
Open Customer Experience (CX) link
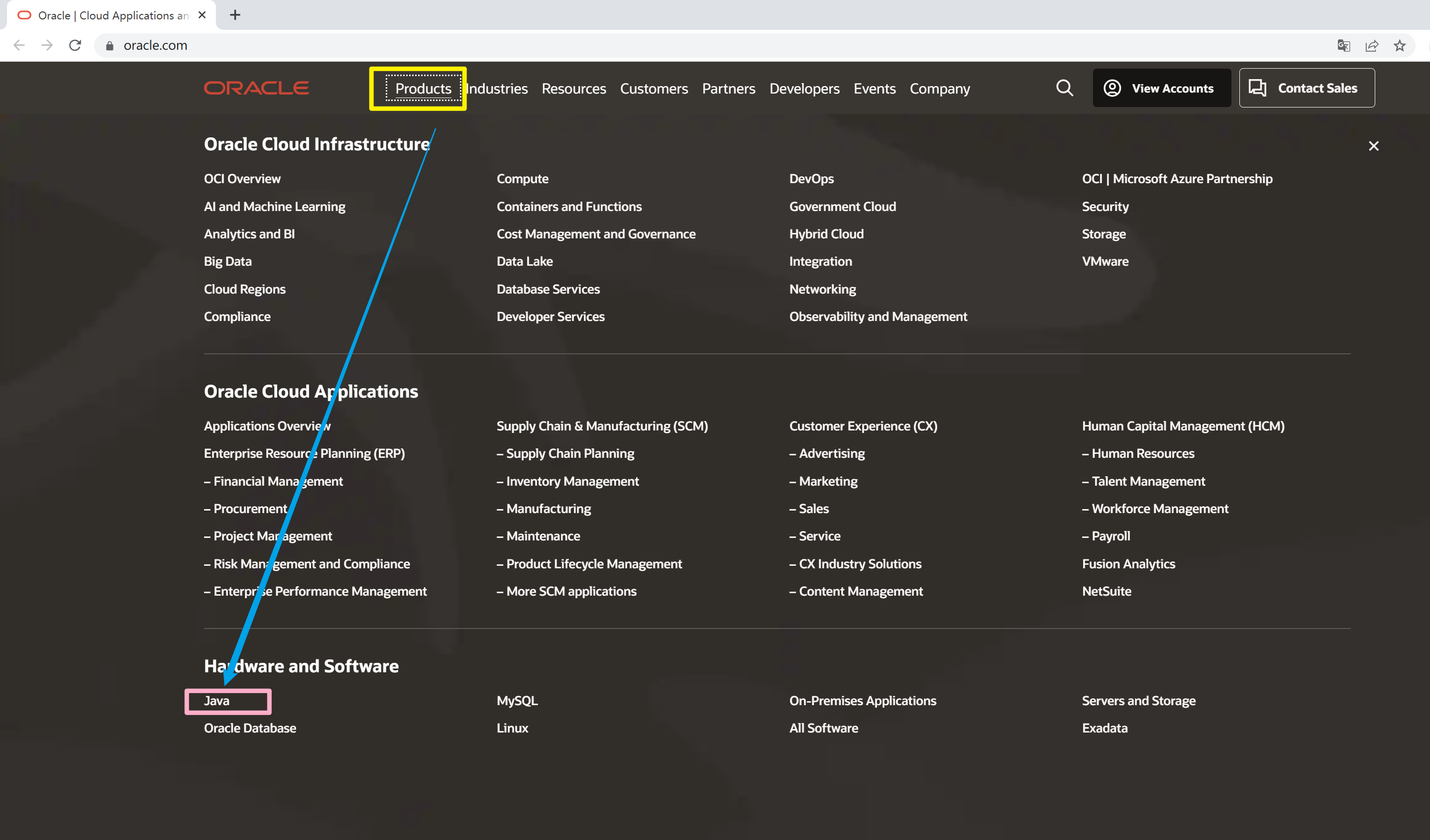[x=863, y=426]
